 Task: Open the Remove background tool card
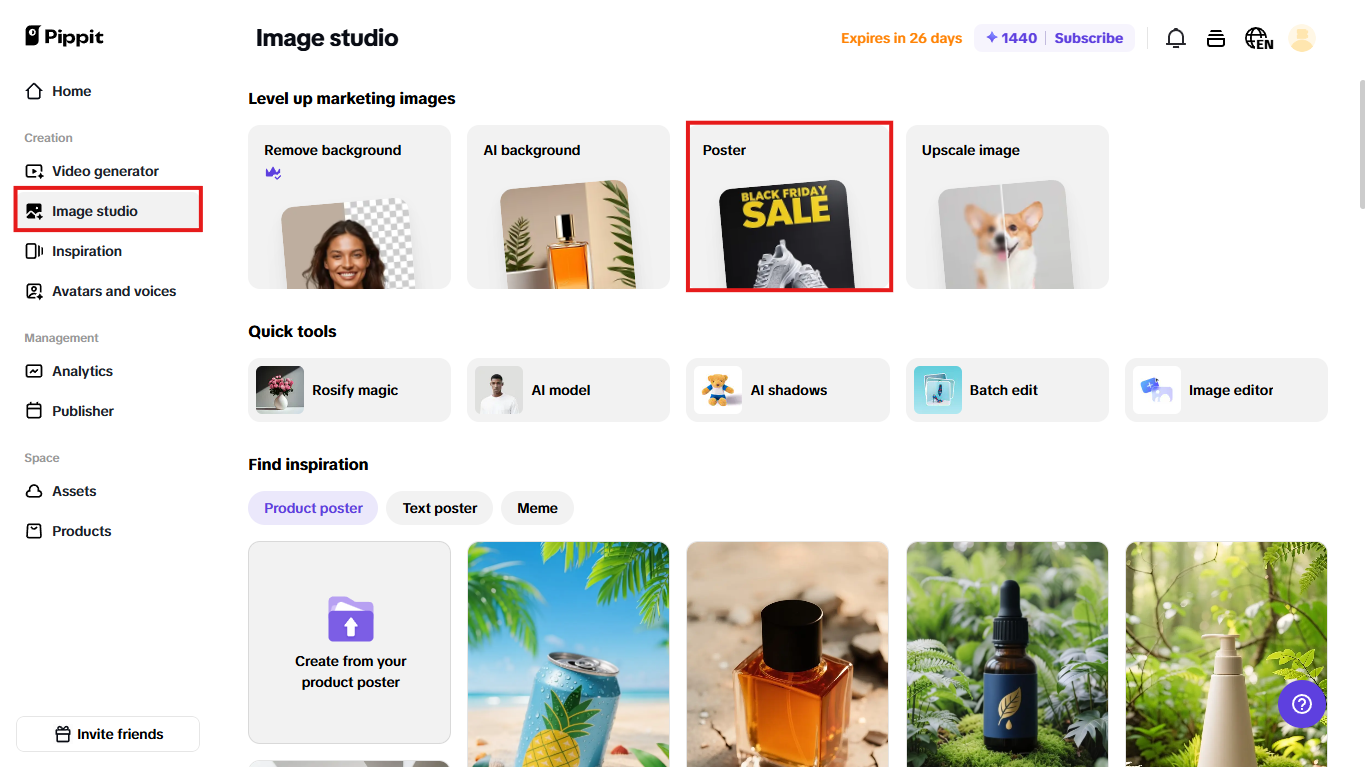click(349, 207)
